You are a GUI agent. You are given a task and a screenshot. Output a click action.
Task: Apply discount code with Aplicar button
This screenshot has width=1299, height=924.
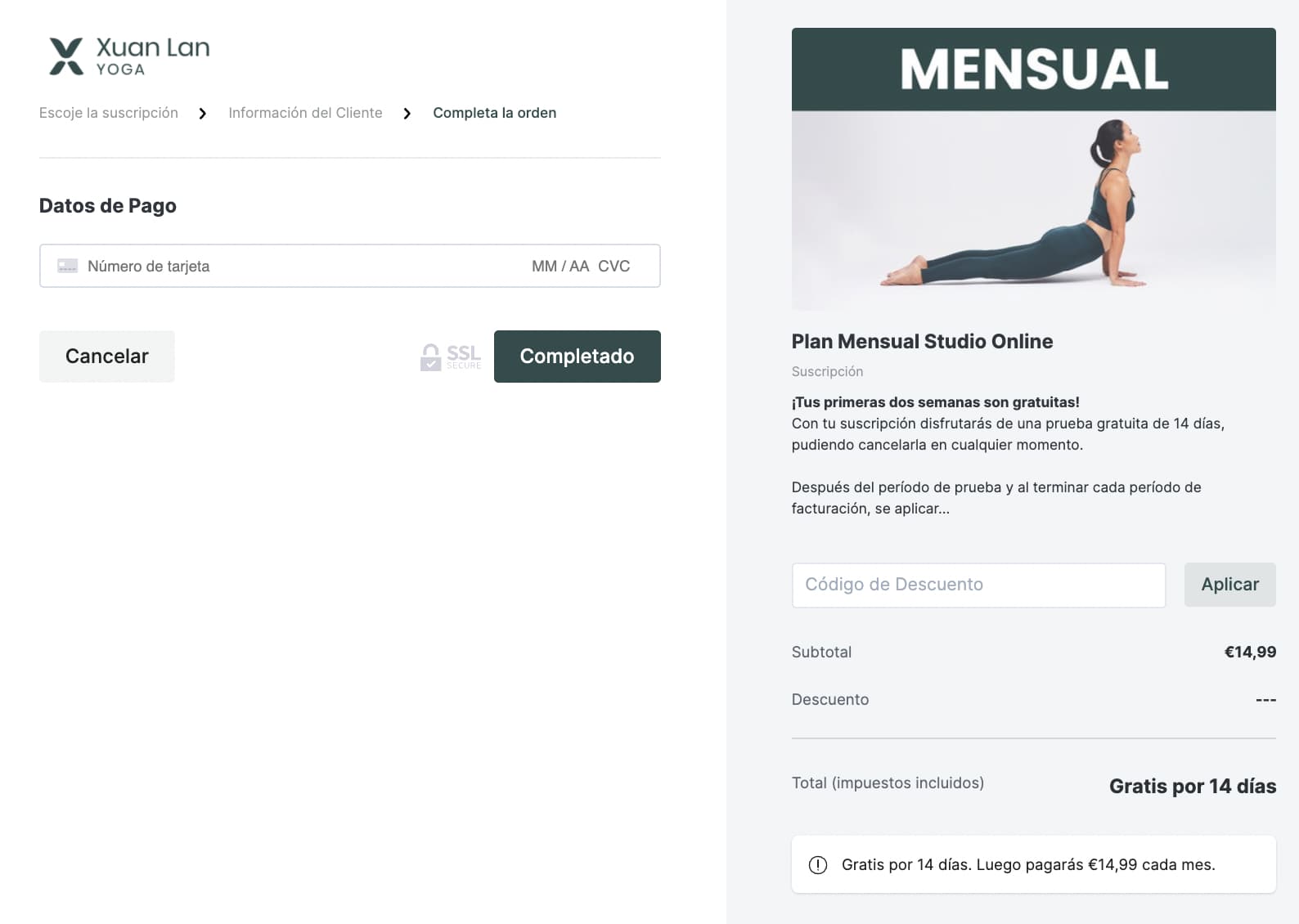click(x=1230, y=585)
